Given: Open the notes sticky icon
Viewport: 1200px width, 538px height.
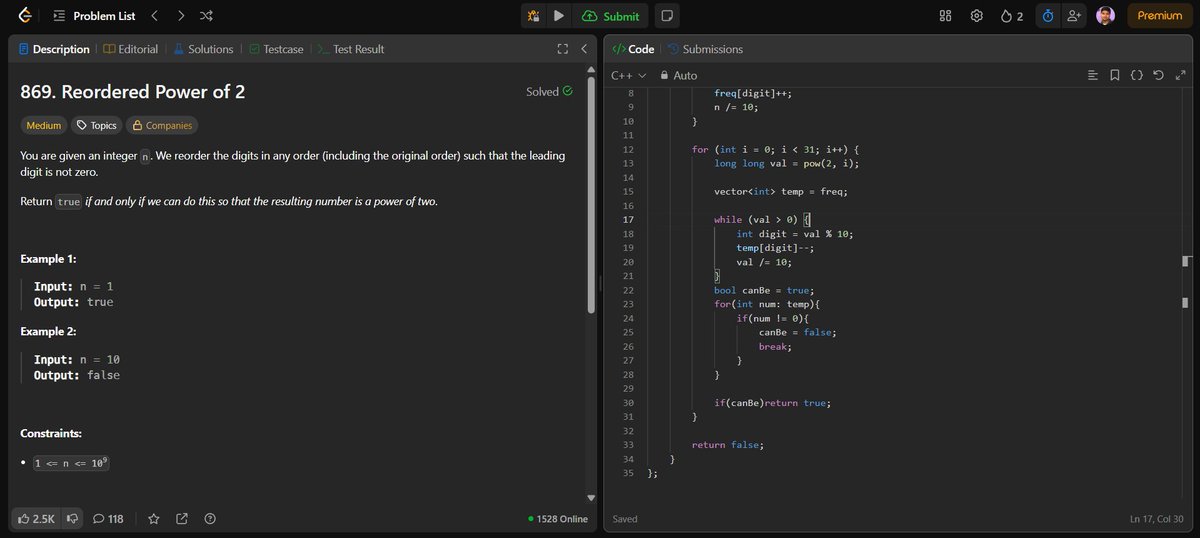Looking at the screenshot, I should pos(667,16).
